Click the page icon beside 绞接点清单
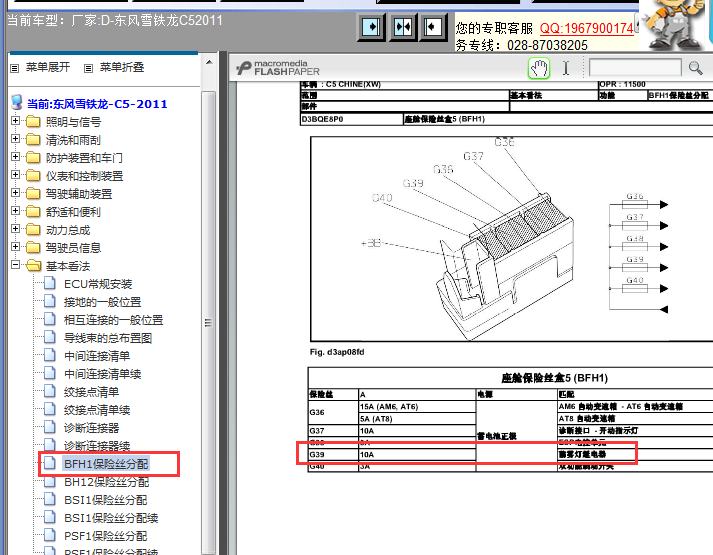The width and height of the screenshot is (713, 555). 50,391
